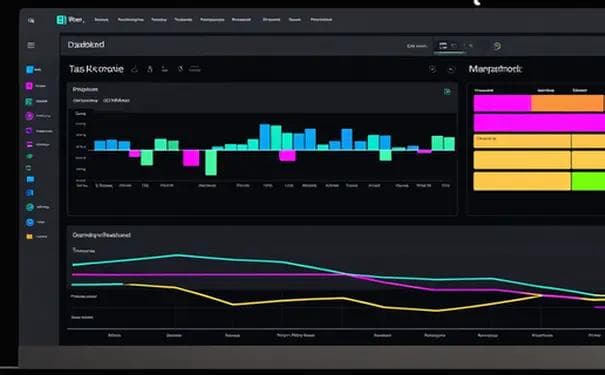The width and height of the screenshot is (605, 375).
Task: Click first small icon right of main panel title
Action: pos(134,69)
